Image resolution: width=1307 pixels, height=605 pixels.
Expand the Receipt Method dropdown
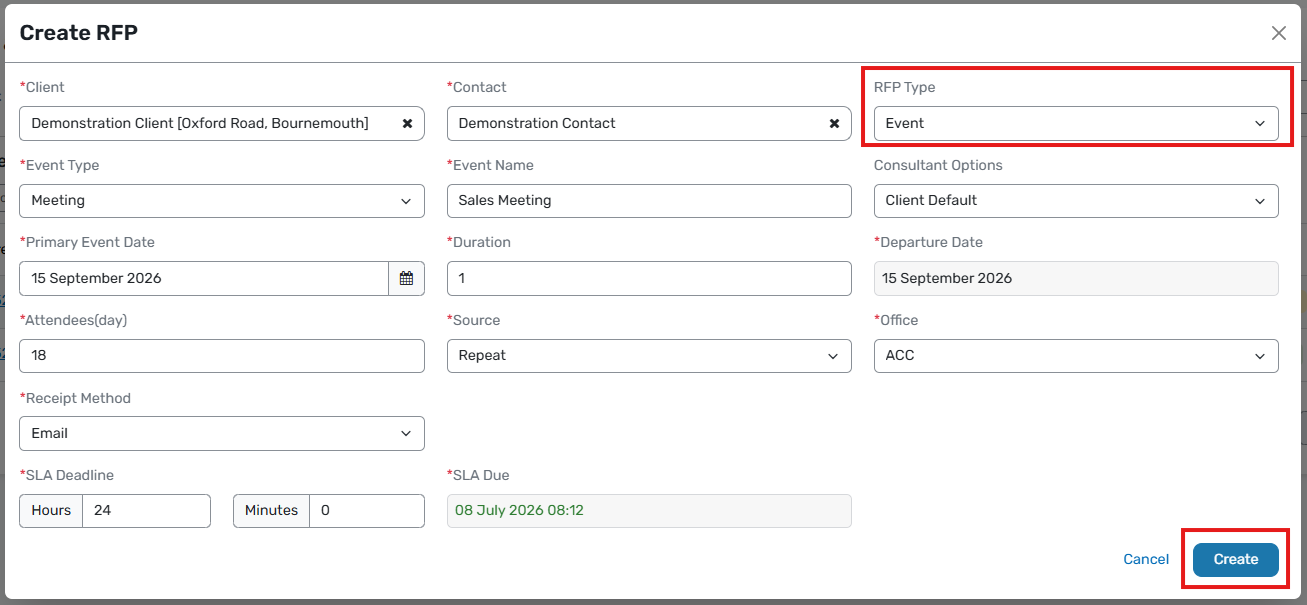coord(222,433)
